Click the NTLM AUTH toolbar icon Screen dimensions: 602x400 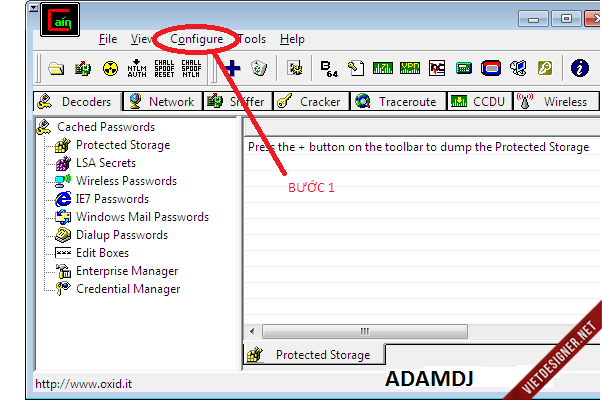tap(137, 68)
